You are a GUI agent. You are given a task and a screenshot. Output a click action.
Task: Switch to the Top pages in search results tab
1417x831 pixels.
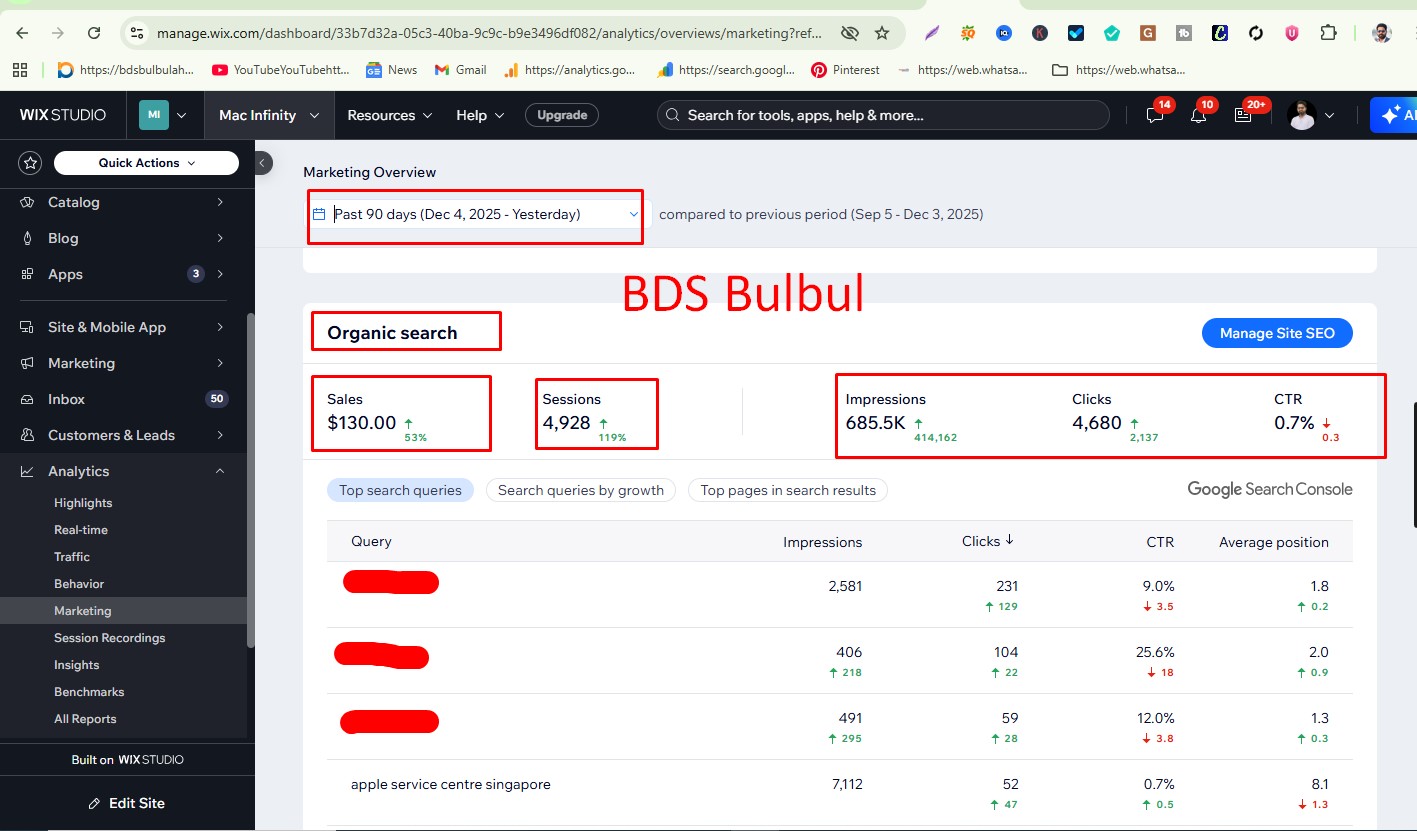(x=787, y=490)
